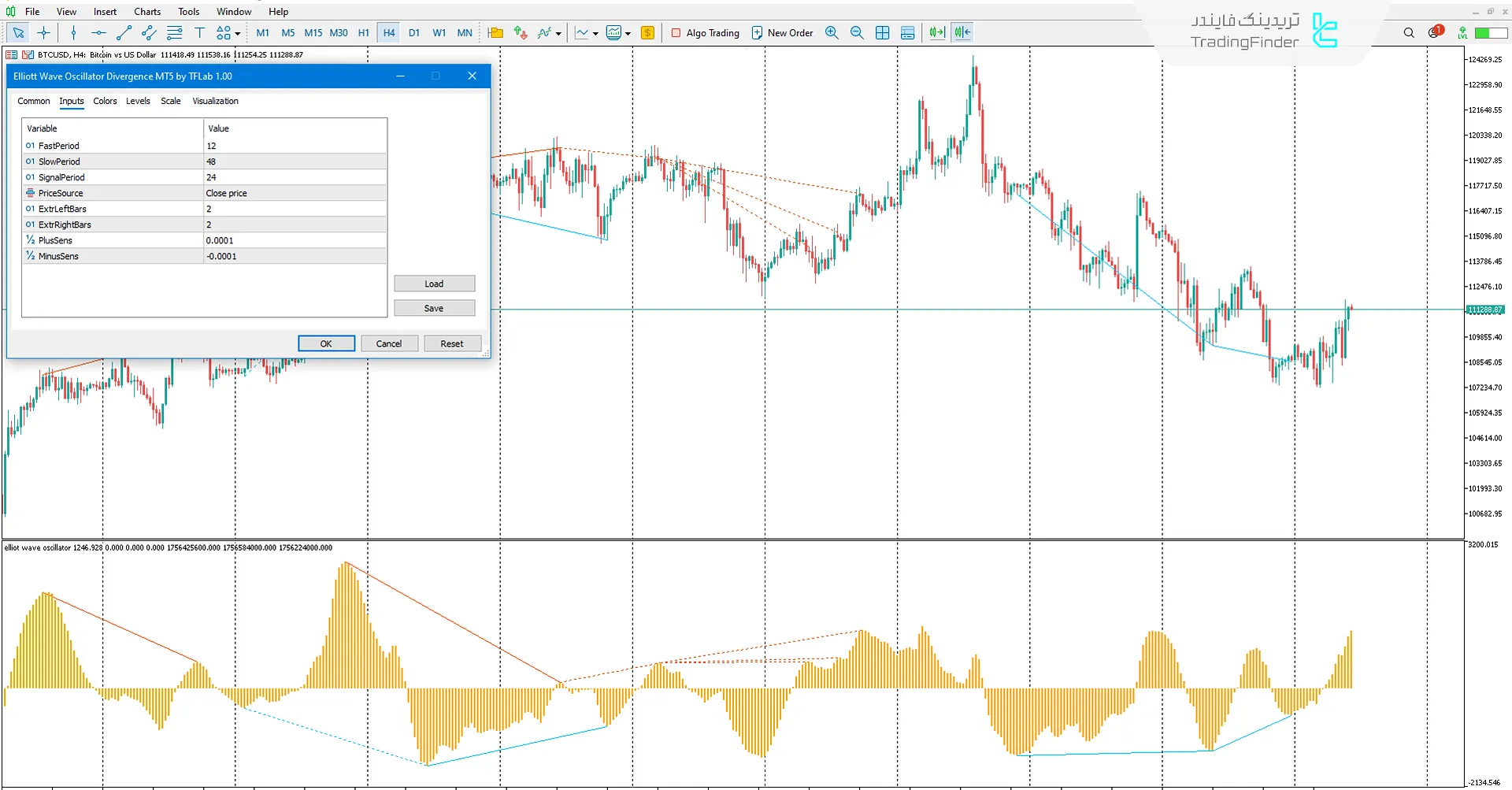
Task: Open the chart type dropdown
Action: point(596,33)
